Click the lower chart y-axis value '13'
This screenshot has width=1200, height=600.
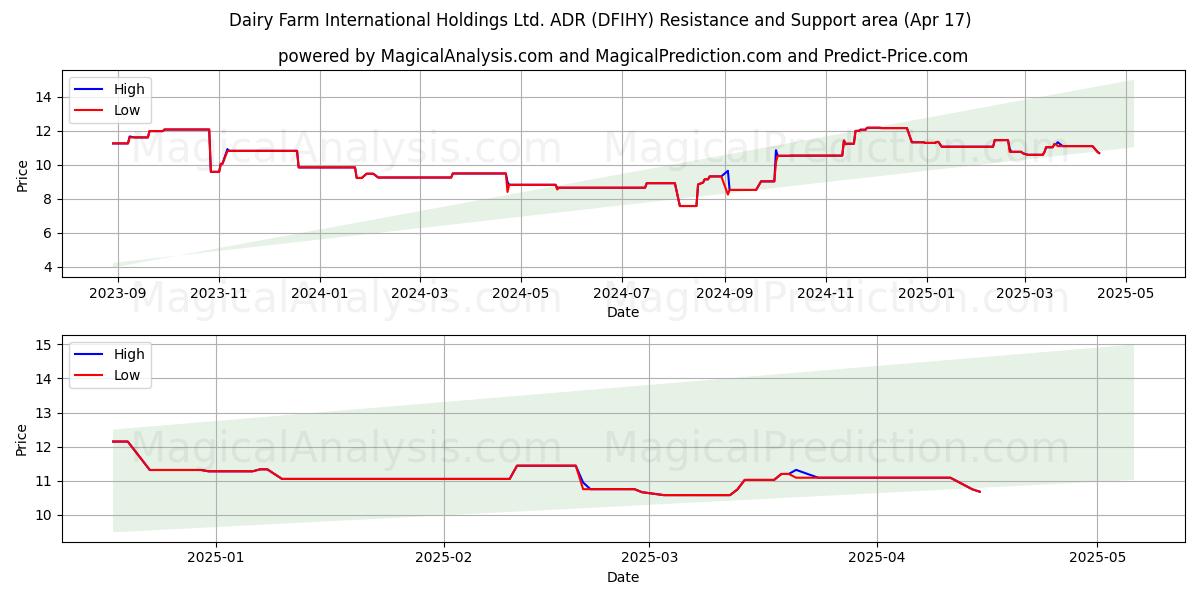44,413
